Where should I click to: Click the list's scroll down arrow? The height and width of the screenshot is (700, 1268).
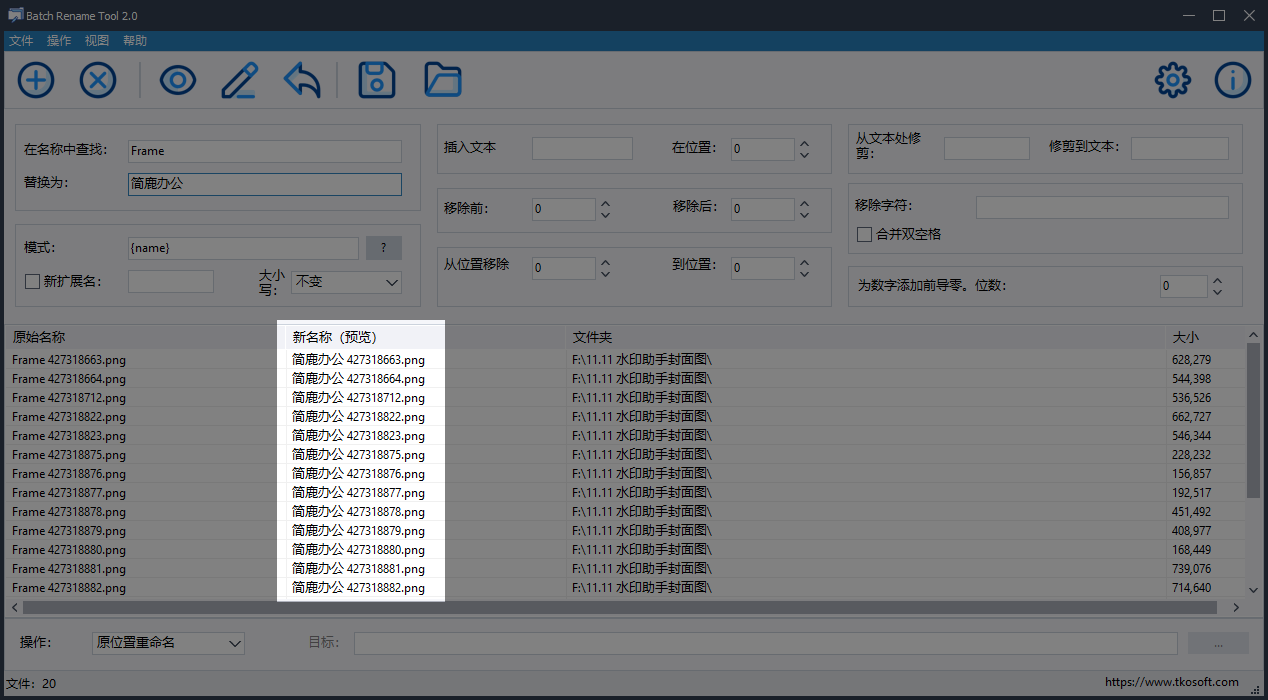(1254, 590)
